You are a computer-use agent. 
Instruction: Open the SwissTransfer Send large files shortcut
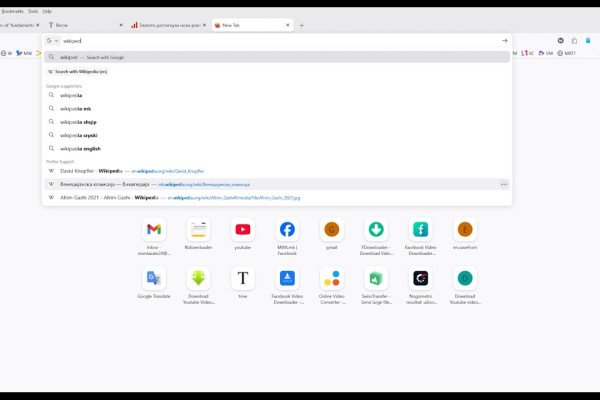point(376,278)
